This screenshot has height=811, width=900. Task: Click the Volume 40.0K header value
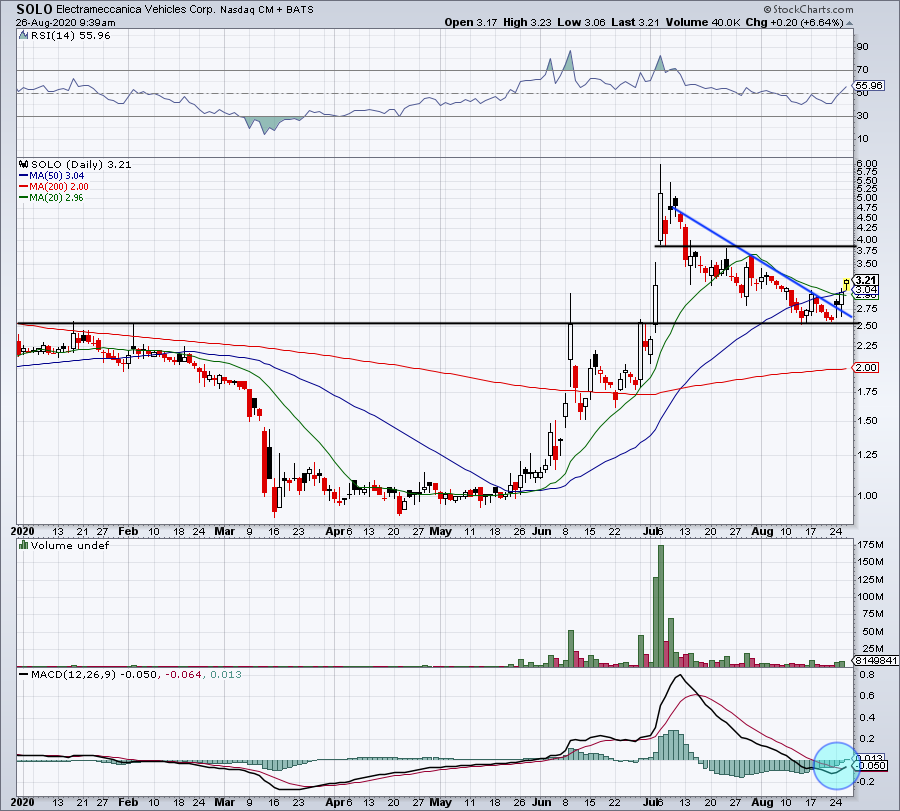[x=703, y=22]
